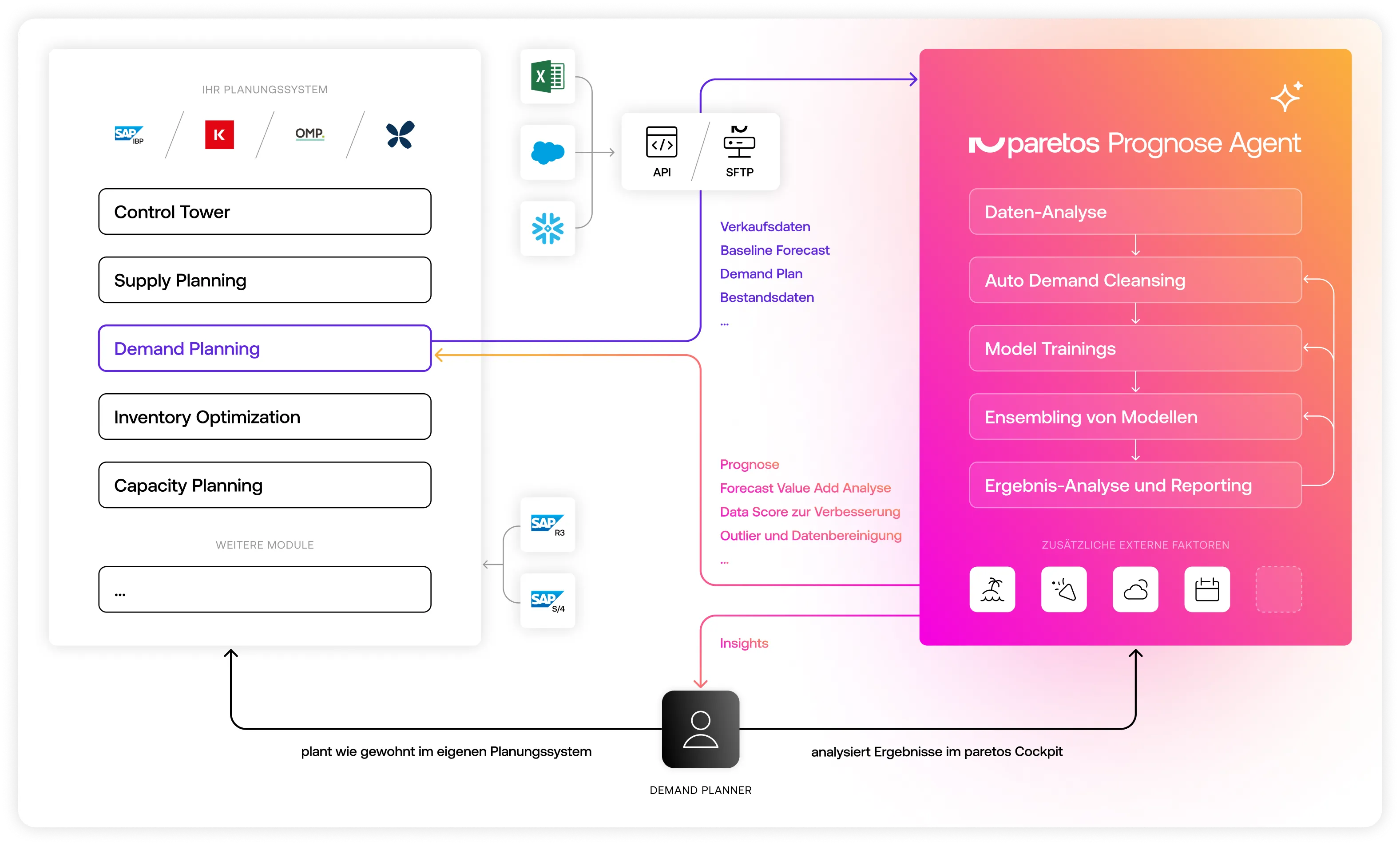The height and width of the screenshot is (845, 1400).
Task: Click the SAP R3 icon
Action: [548, 525]
